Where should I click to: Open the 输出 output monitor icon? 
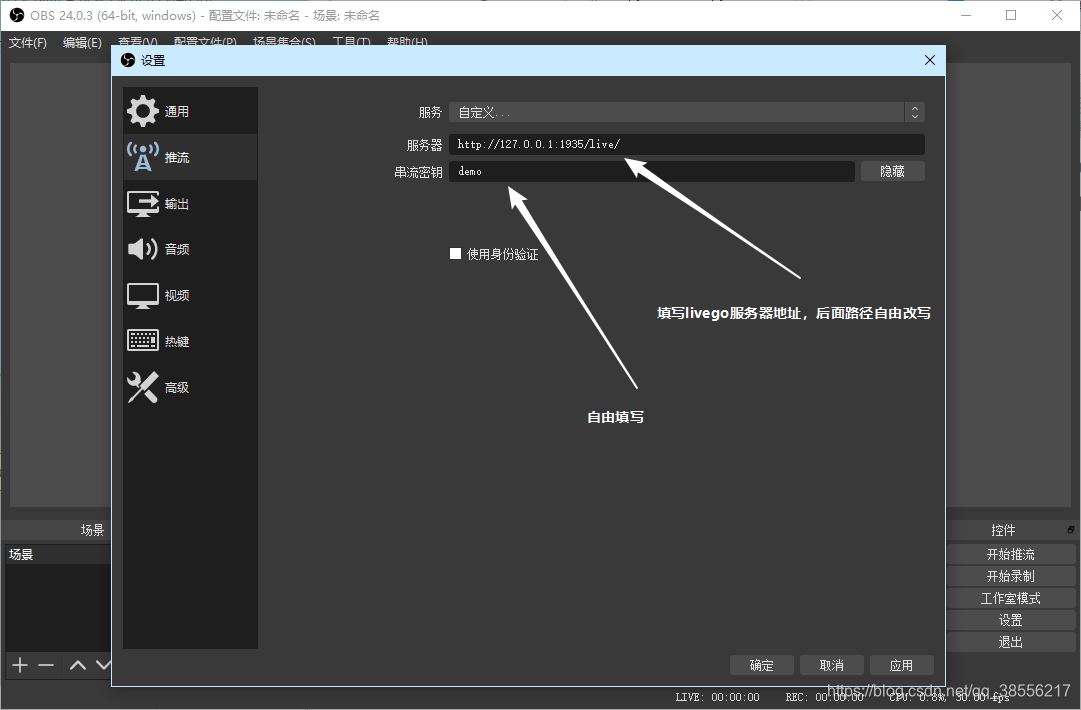143,203
